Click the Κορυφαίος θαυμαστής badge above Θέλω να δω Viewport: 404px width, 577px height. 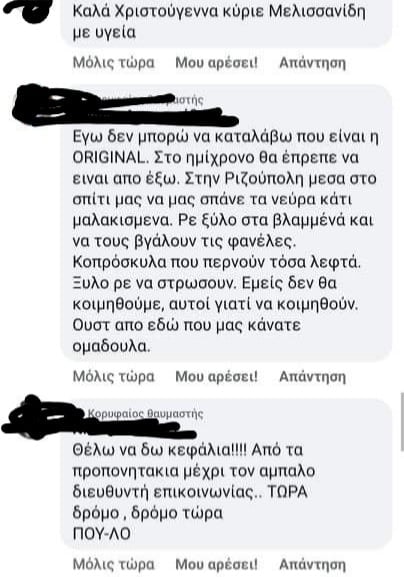pos(145,414)
